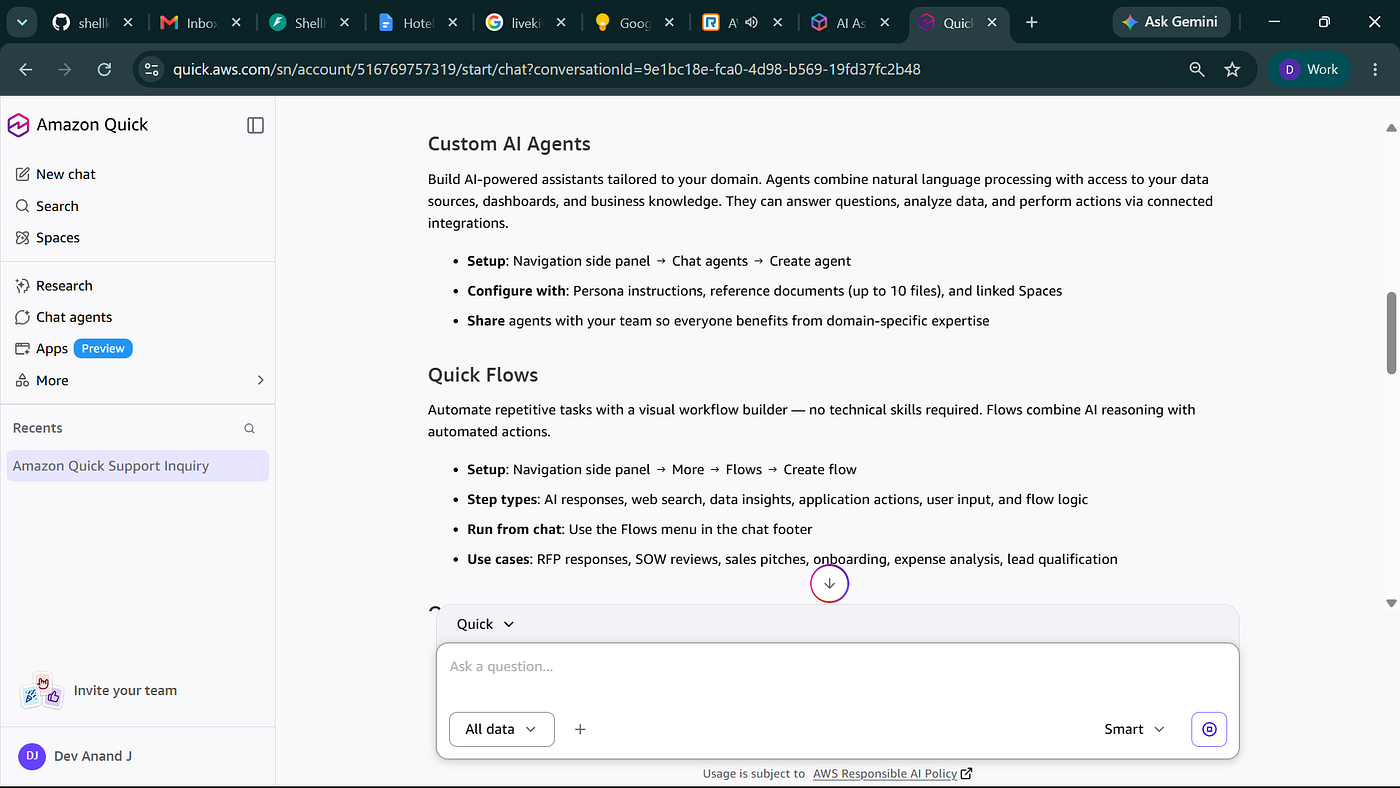This screenshot has width=1400, height=788.
Task: Click the scroll-to-bottom arrow button
Action: pos(829,584)
